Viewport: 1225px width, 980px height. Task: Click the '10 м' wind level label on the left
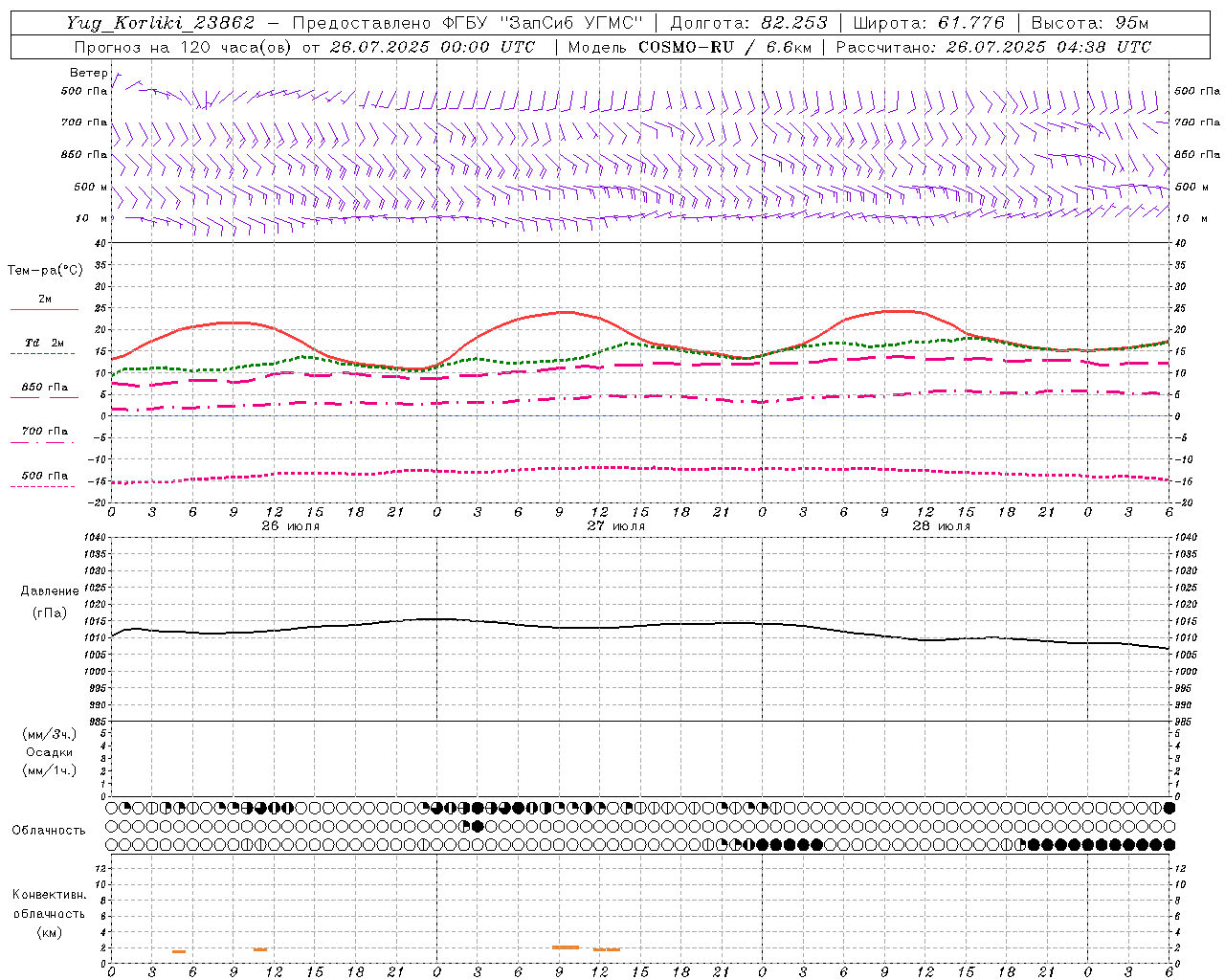[91, 218]
